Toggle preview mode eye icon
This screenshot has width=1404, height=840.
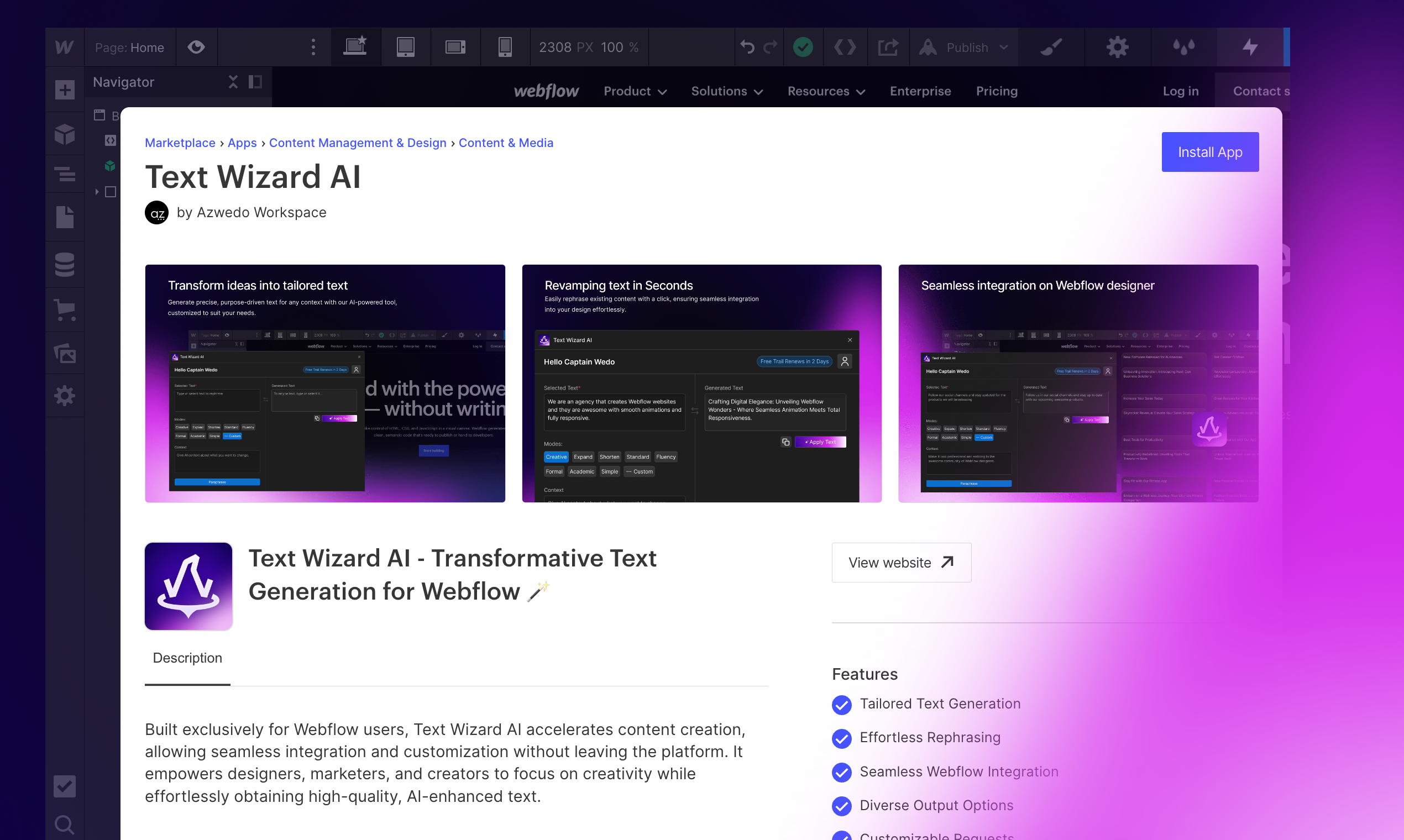(x=196, y=47)
